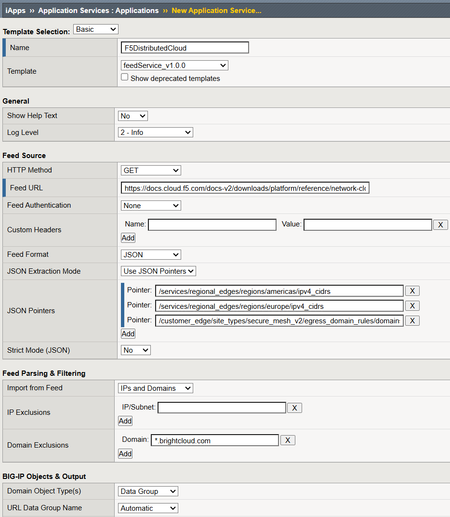Viewport: 450px width, 517px height.
Task: Open the Template dropdown showing feedService_v1.0.0
Action: pos(174,65)
